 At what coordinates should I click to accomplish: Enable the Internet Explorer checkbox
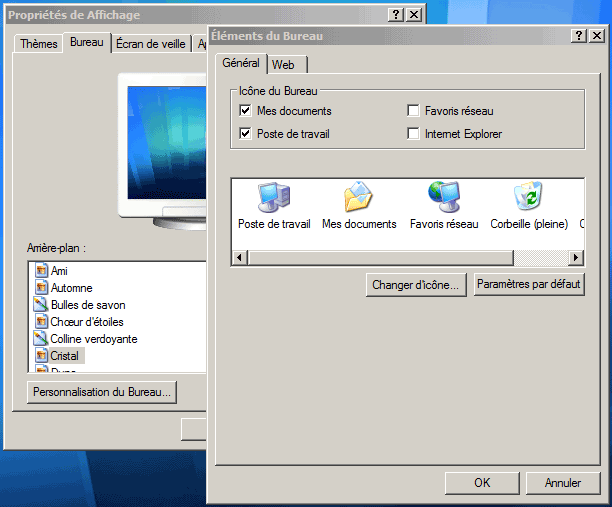(x=413, y=133)
